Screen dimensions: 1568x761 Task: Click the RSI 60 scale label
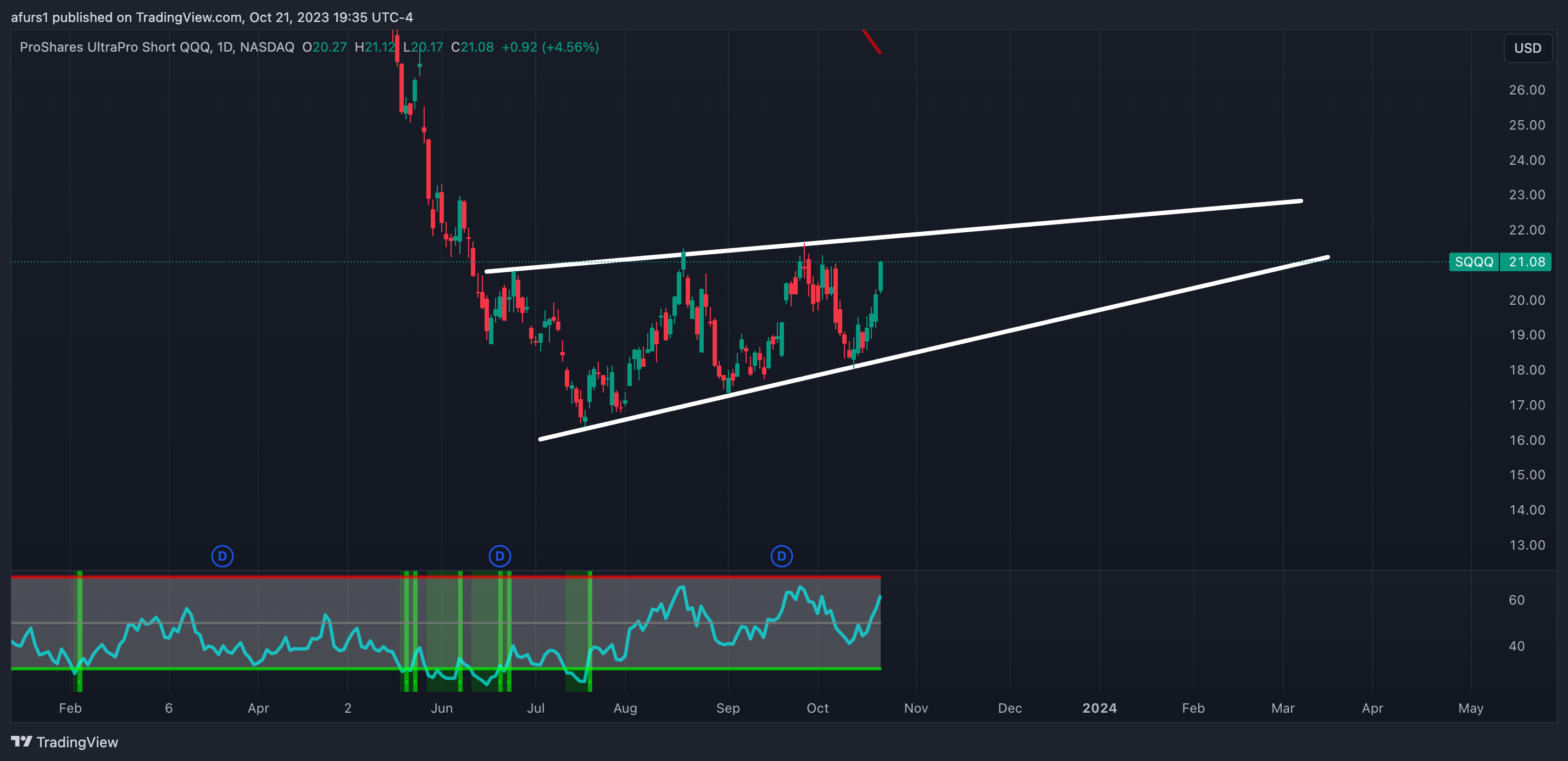tap(1516, 600)
